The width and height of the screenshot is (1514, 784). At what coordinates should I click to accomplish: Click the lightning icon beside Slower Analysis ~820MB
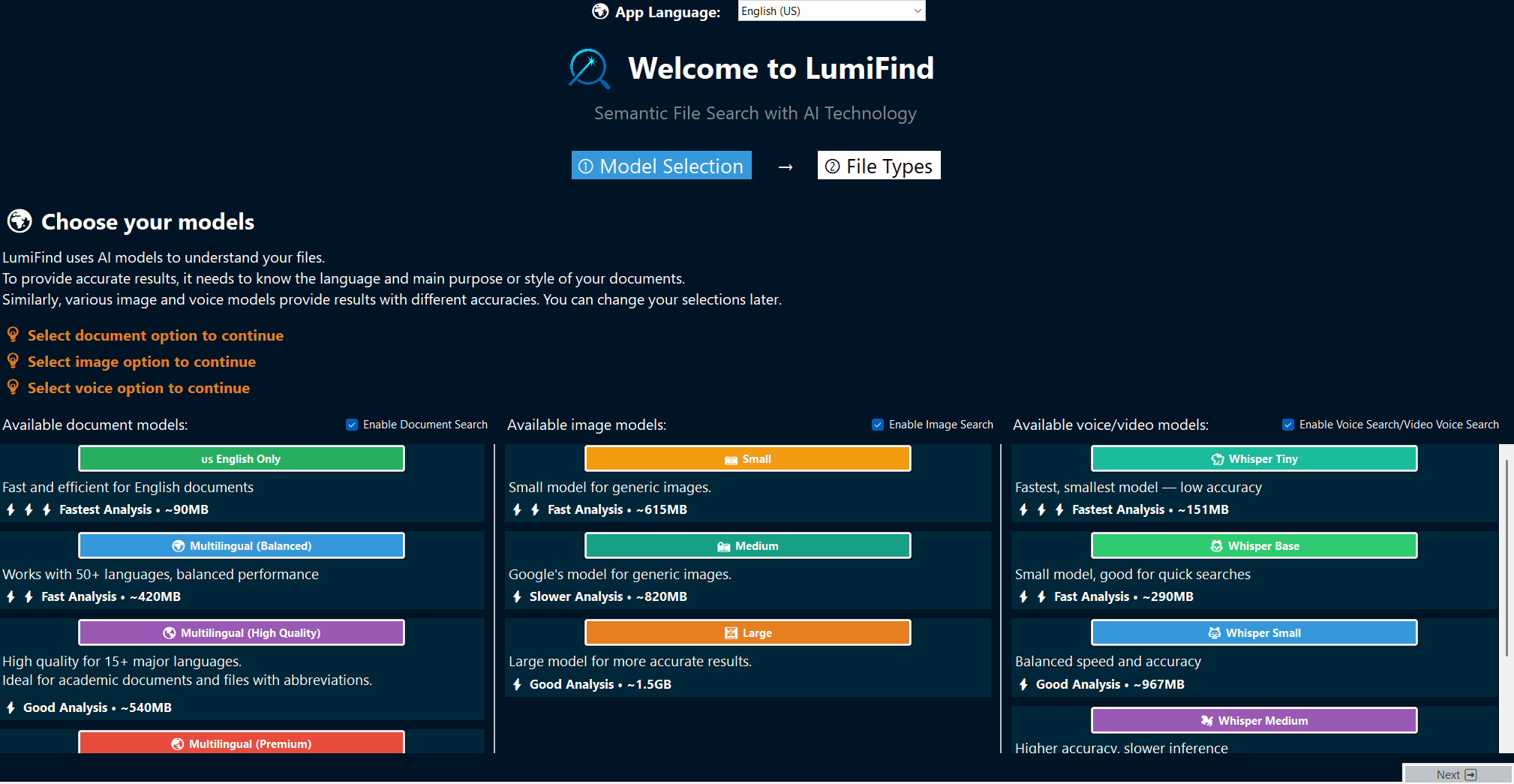[517, 596]
